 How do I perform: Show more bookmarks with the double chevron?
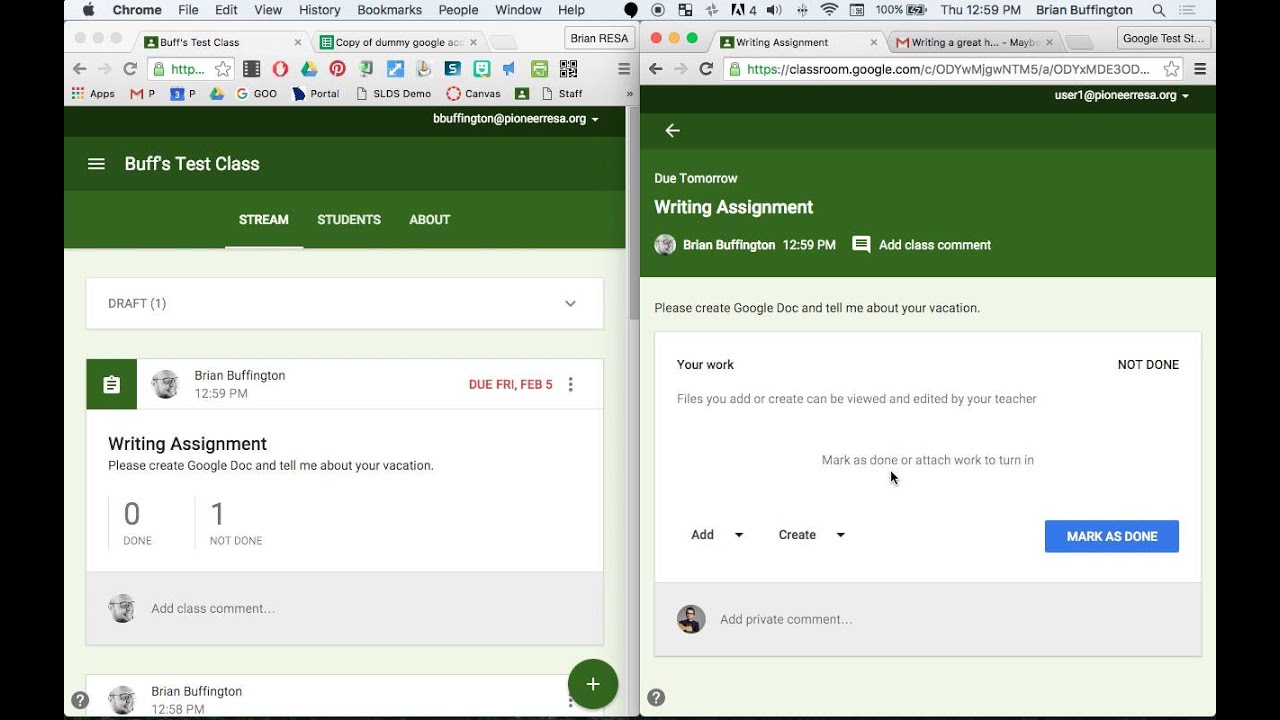pyautogui.click(x=629, y=94)
